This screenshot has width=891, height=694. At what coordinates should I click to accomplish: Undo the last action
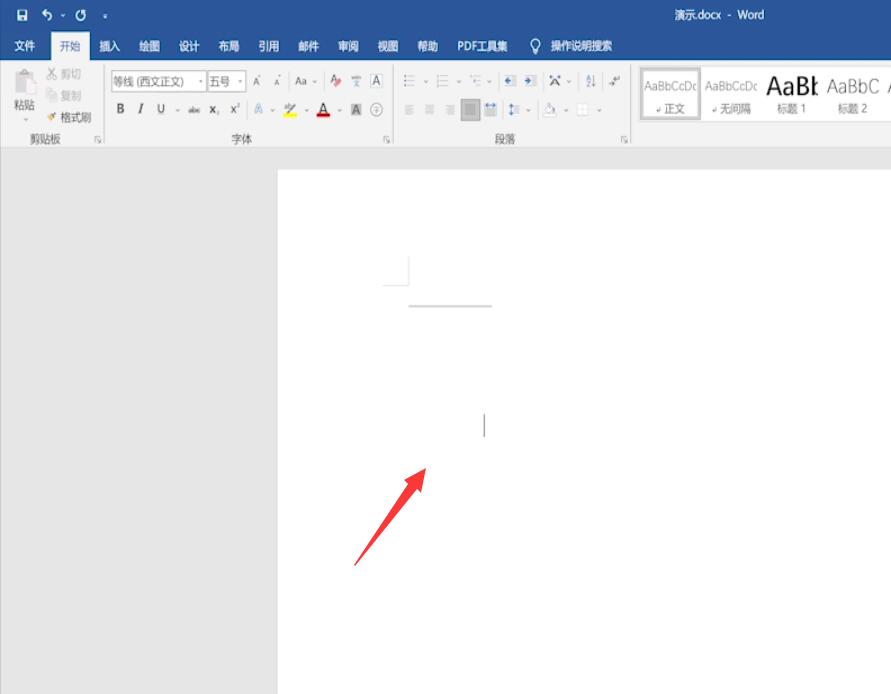(x=47, y=15)
